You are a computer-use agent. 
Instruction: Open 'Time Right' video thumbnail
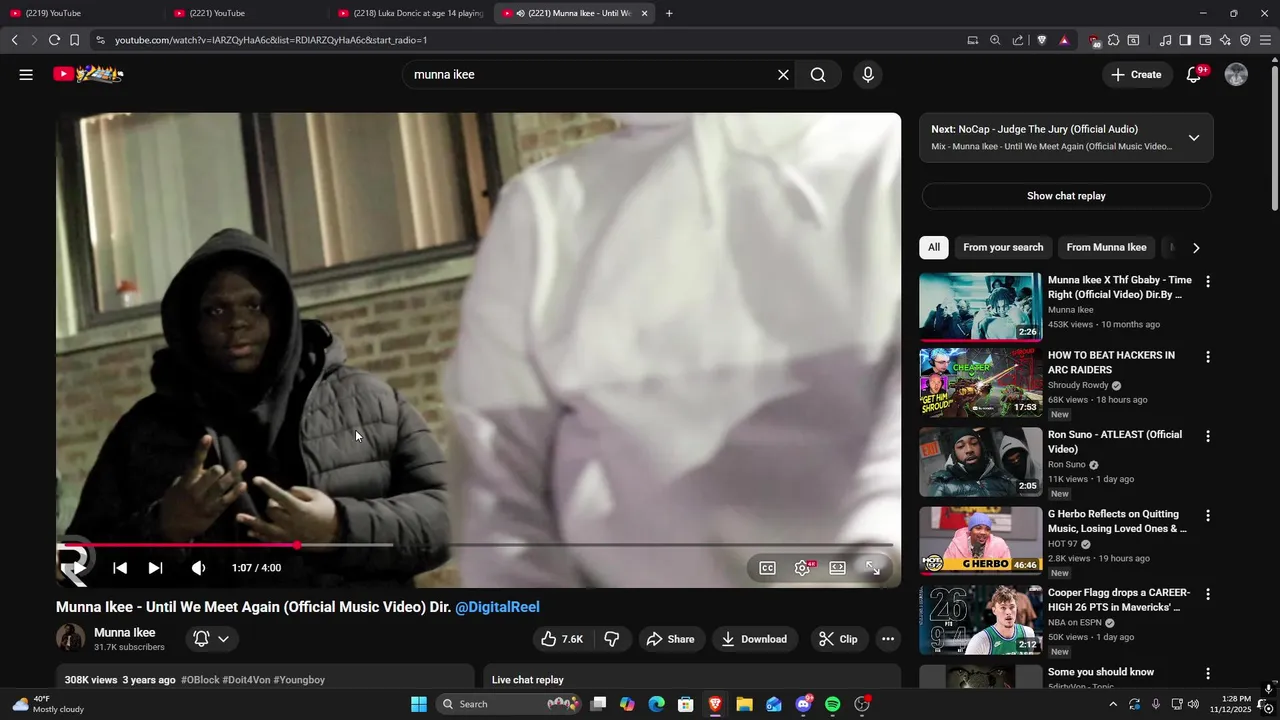[980, 307]
